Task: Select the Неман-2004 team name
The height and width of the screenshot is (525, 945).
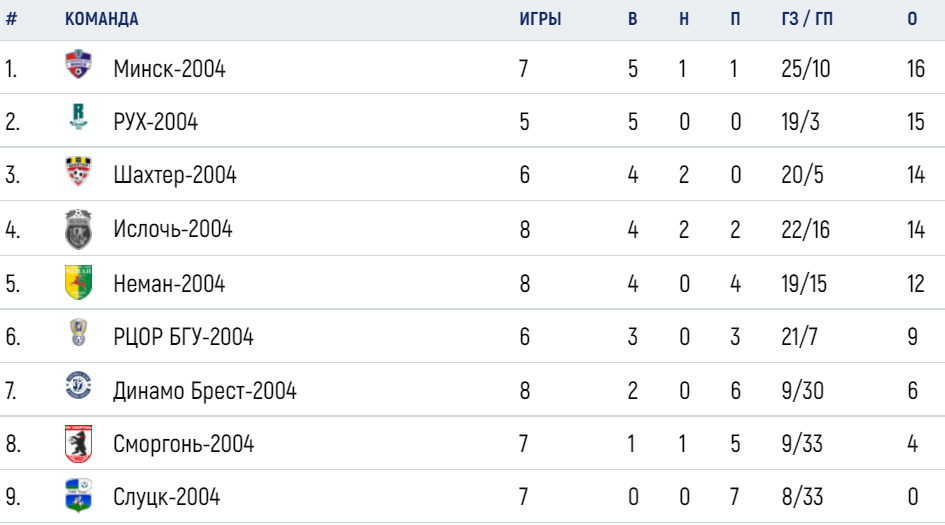Action: [169, 283]
